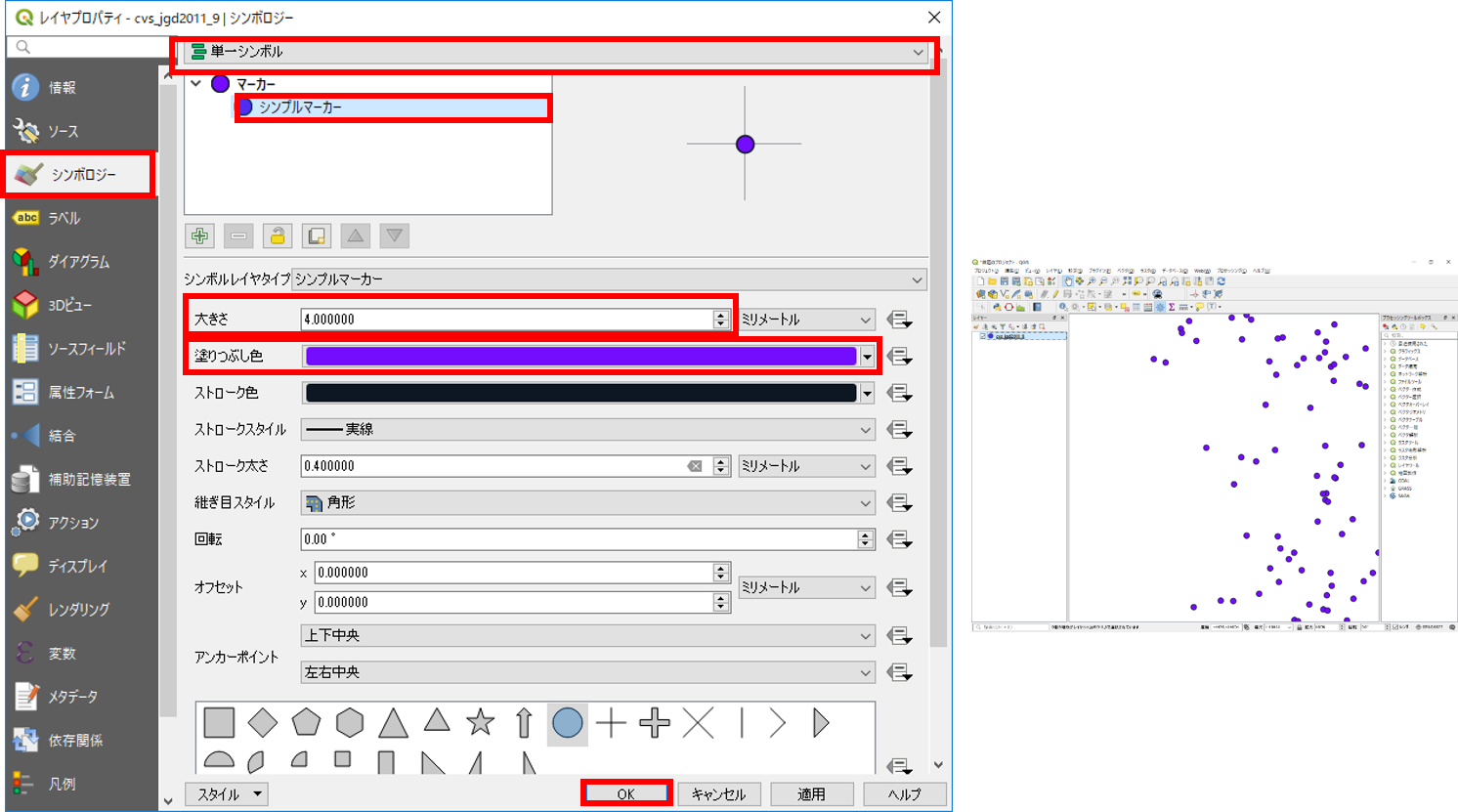Open the stroke color dropdown arrow
This screenshot has width=1458, height=812.
click(867, 393)
